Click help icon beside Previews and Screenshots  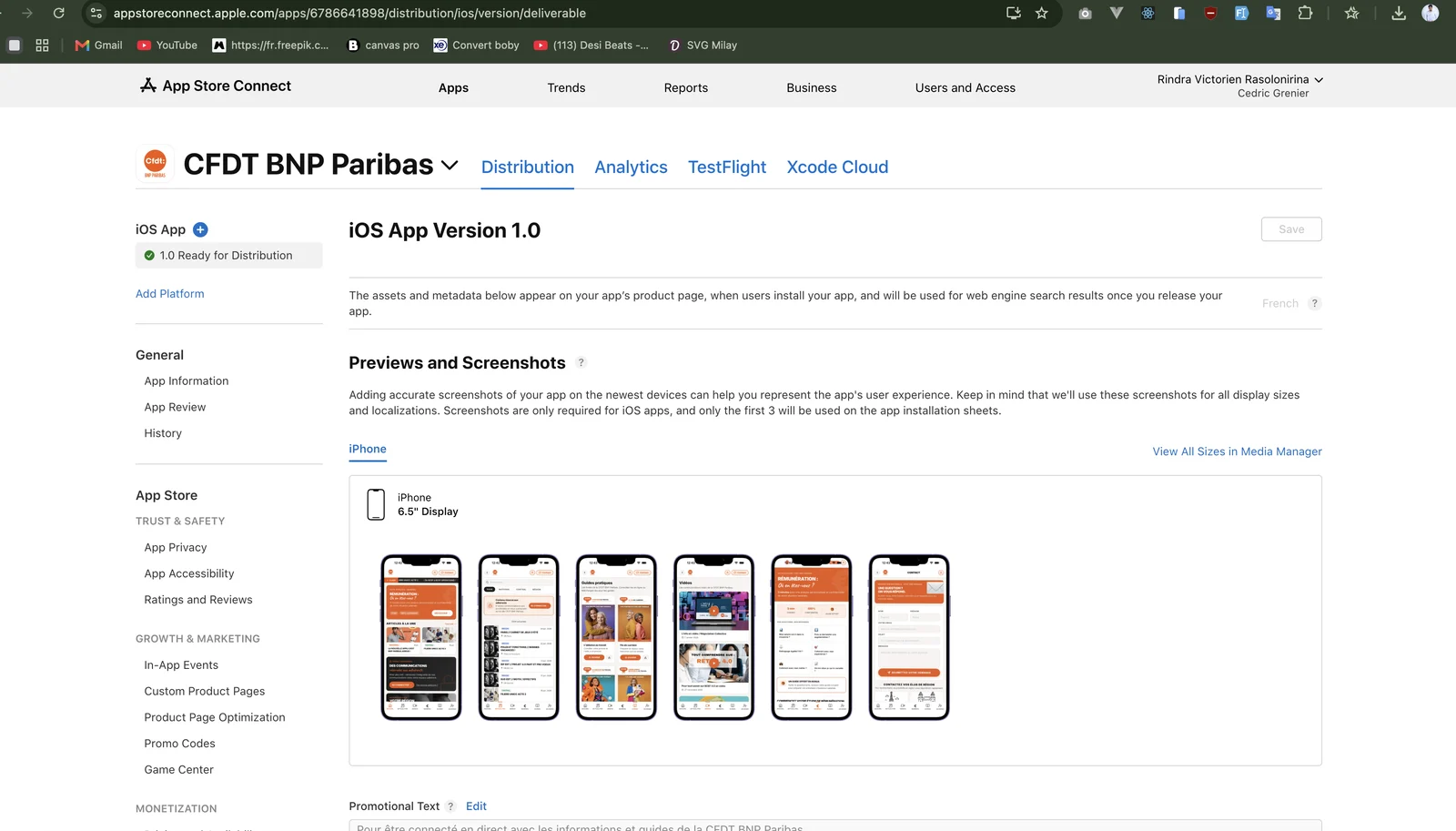point(581,362)
